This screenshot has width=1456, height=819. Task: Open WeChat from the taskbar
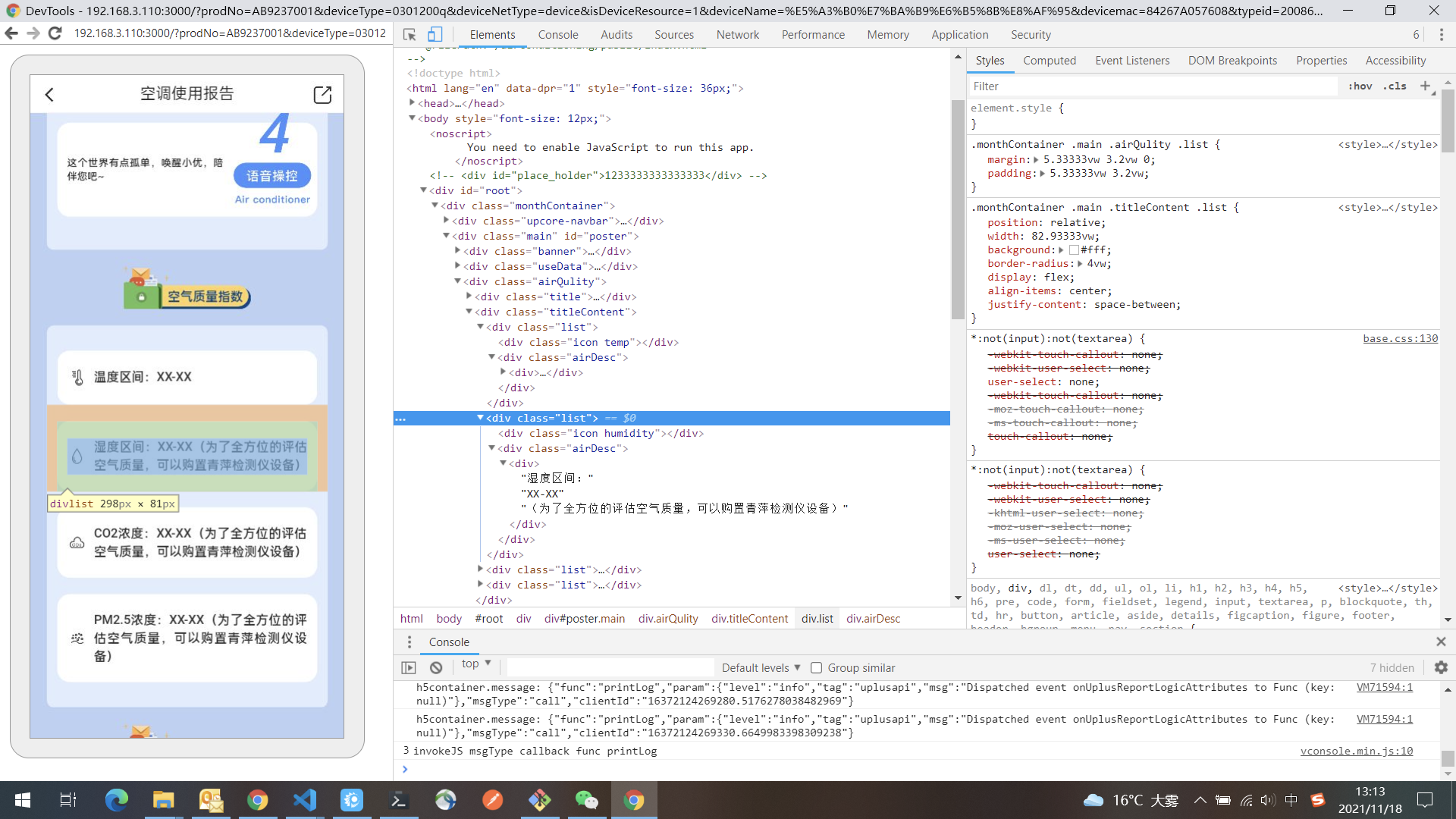[x=586, y=800]
